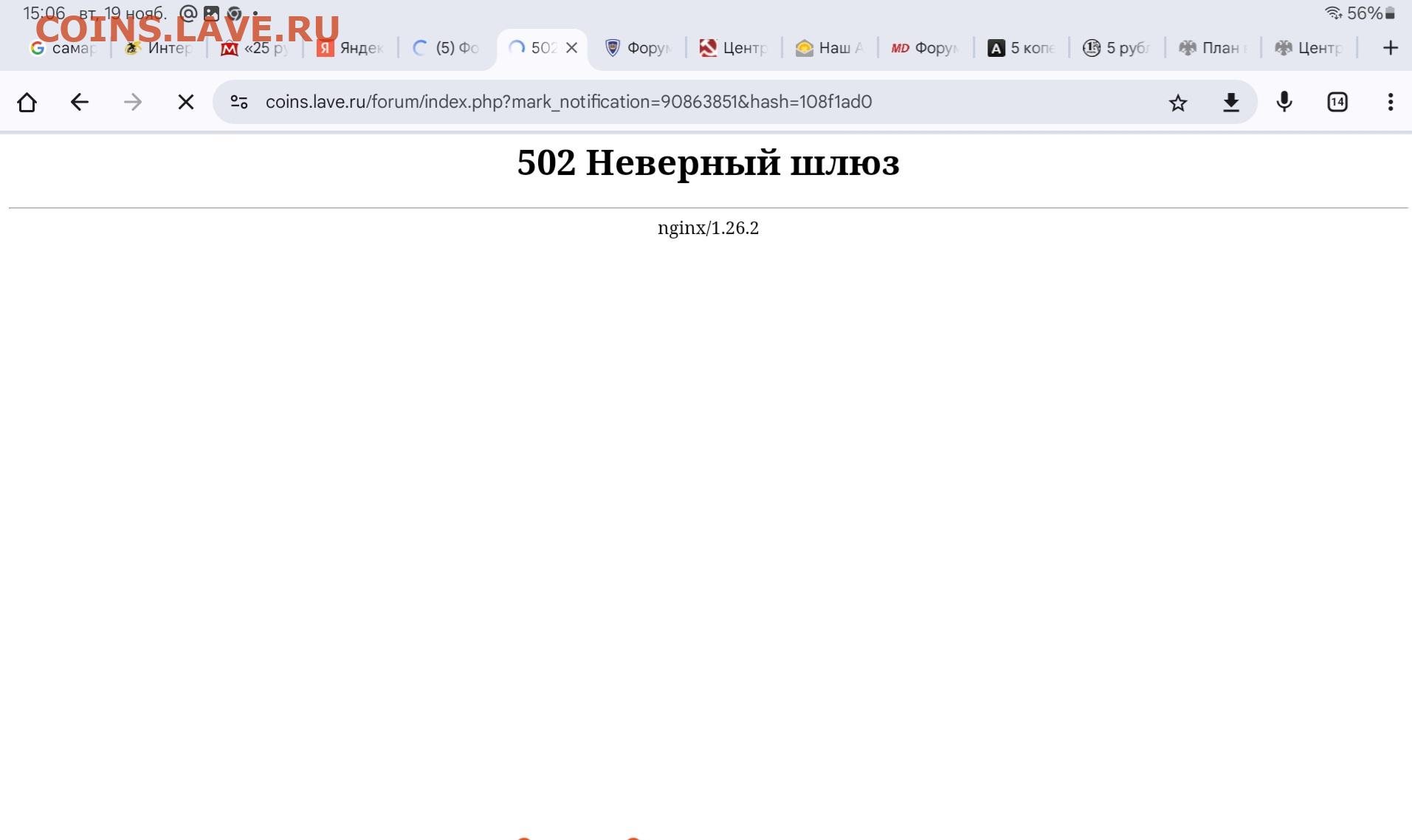Stop loading the page
Viewport: 1412px width, 840px height.
coord(186,102)
